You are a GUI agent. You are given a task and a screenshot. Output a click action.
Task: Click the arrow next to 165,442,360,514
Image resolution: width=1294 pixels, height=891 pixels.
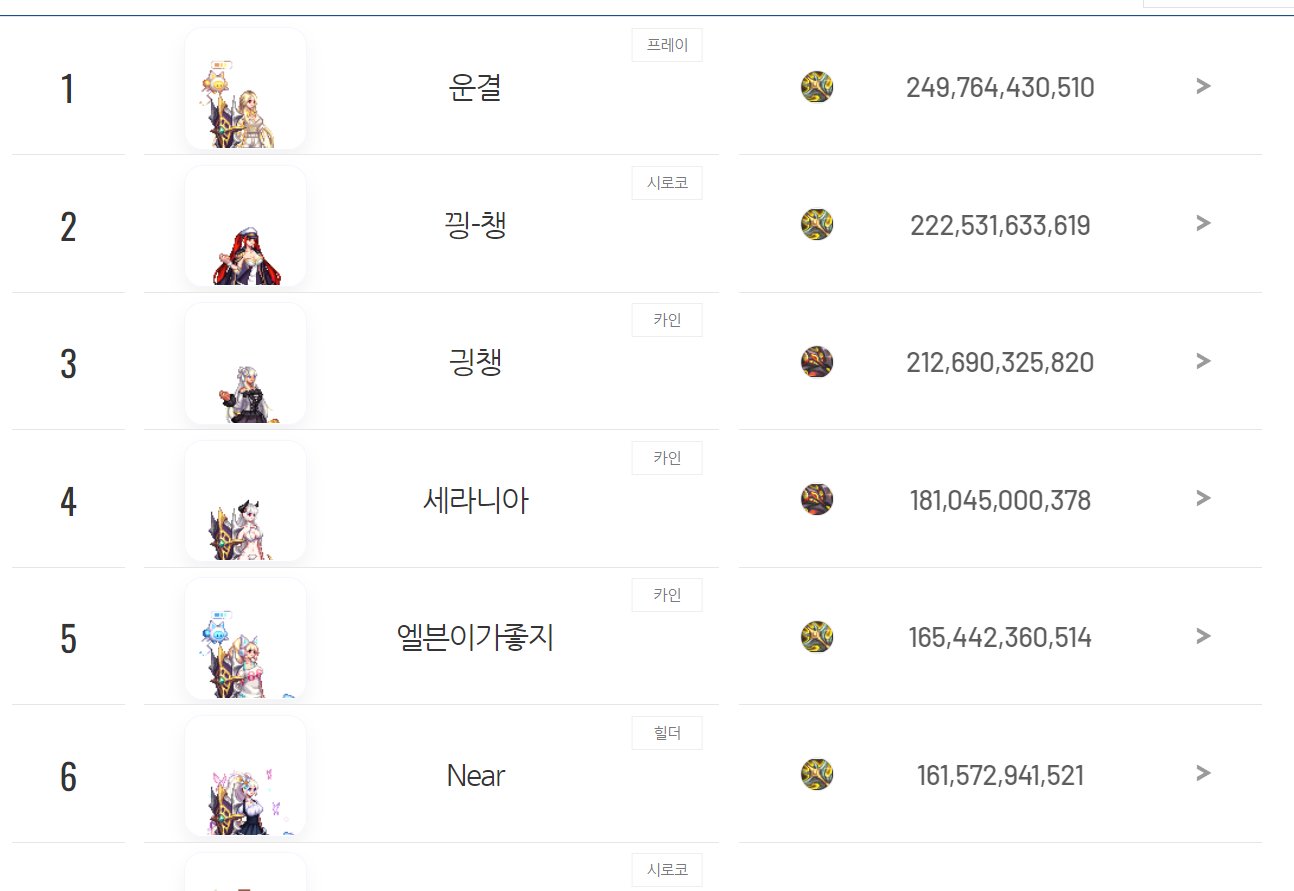click(1203, 636)
